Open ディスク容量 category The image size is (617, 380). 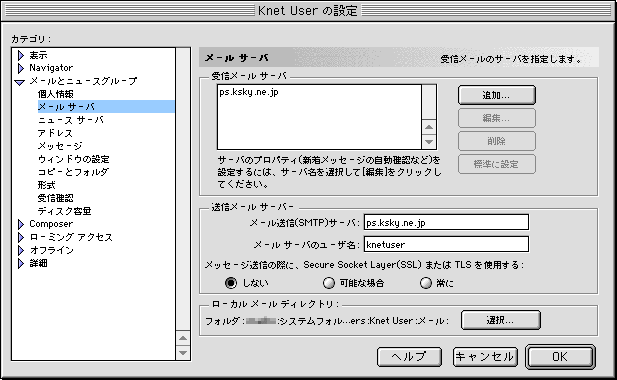point(65,211)
